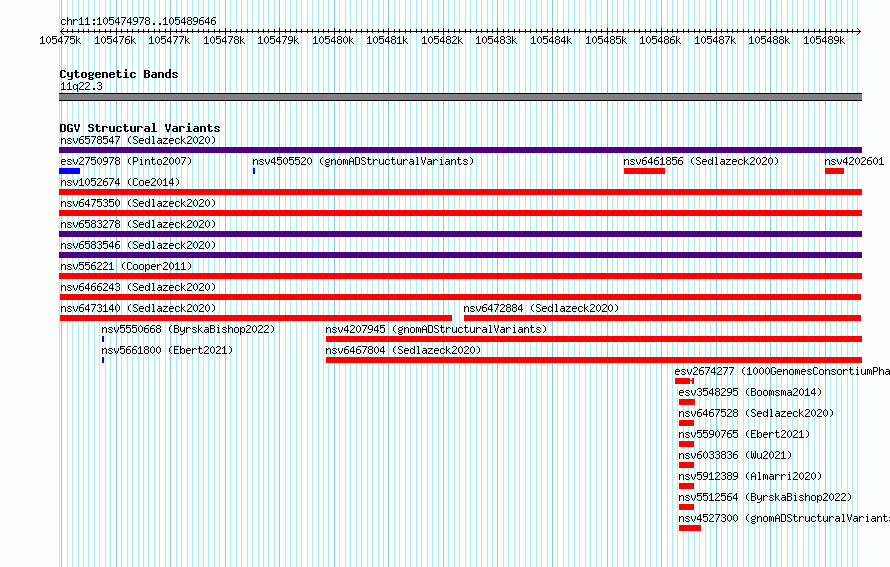Click the red bar under nsv4527300
890x567 pixels.
click(x=690, y=528)
